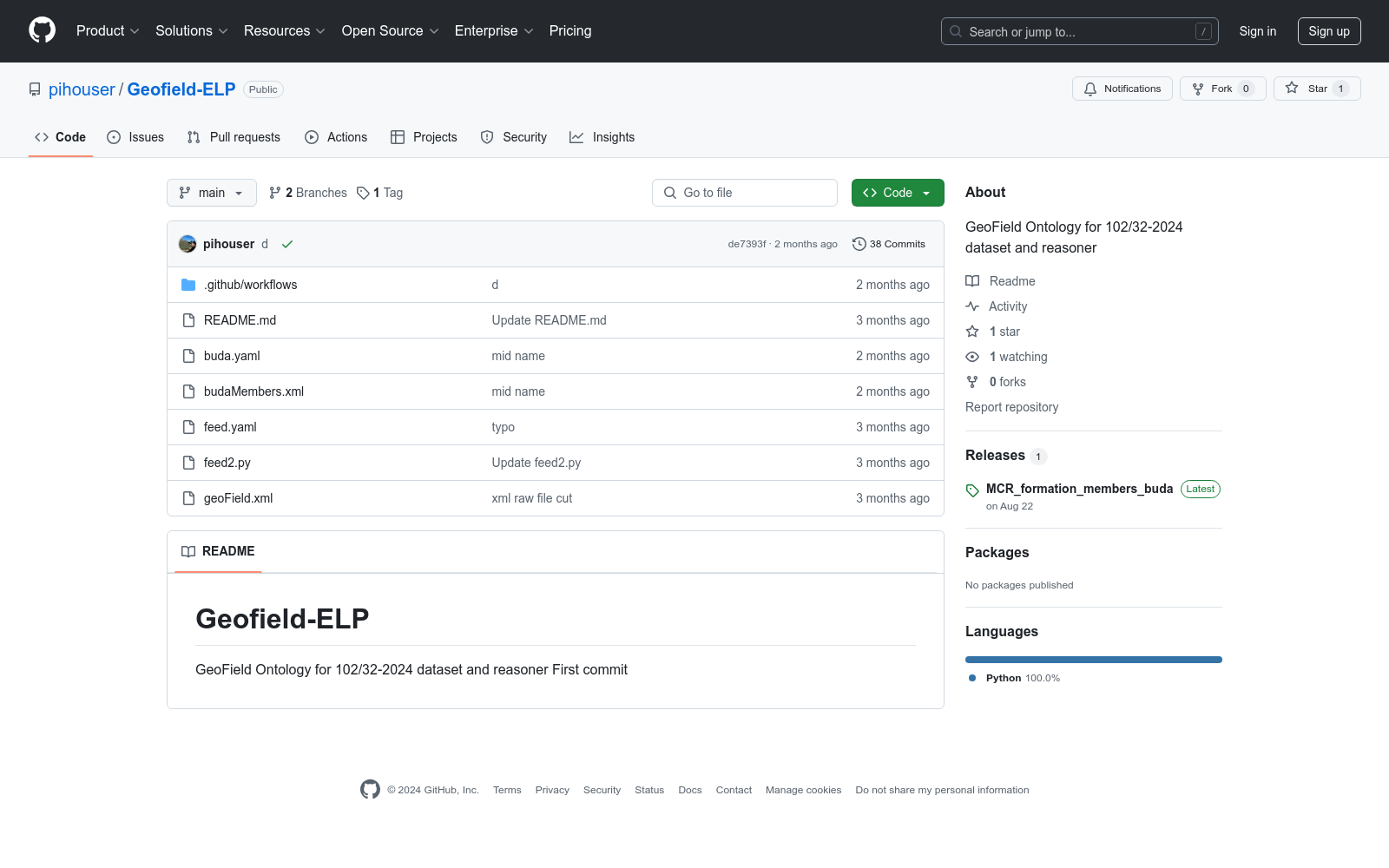Expand the Resources menu

coord(285,30)
